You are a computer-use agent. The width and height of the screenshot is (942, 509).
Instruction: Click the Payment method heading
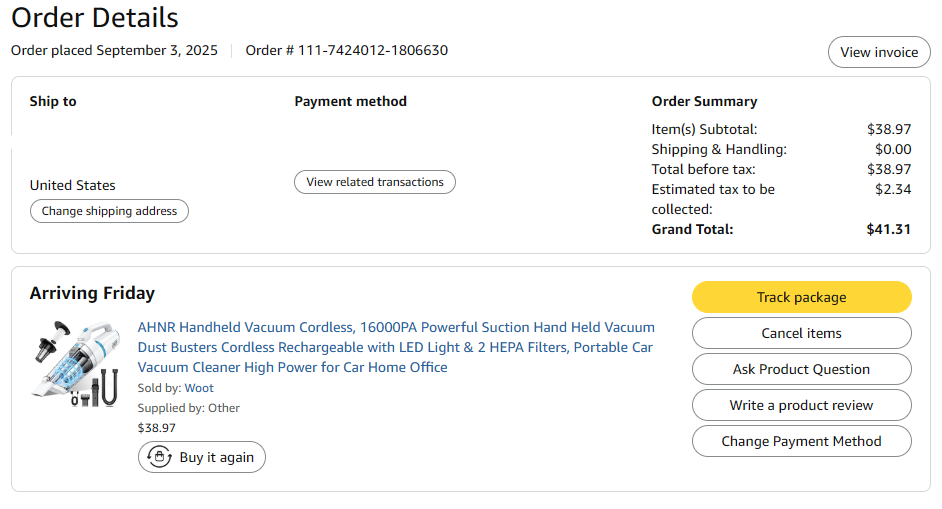pos(350,101)
